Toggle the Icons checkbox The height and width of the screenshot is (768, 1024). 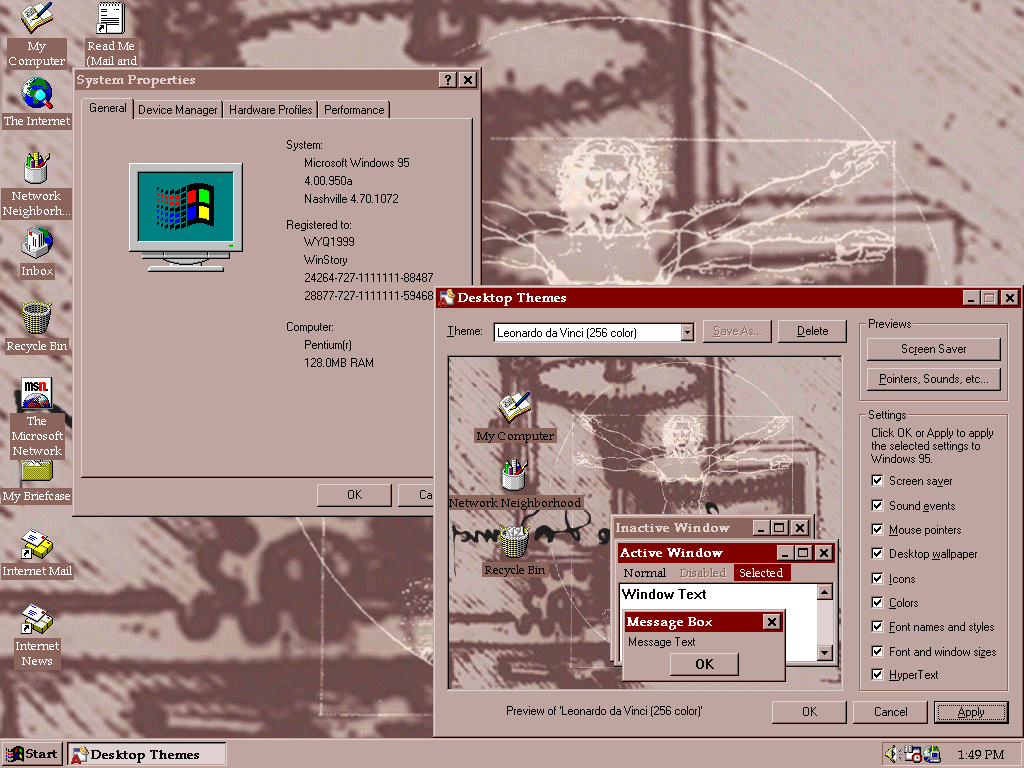pos(877,579)
